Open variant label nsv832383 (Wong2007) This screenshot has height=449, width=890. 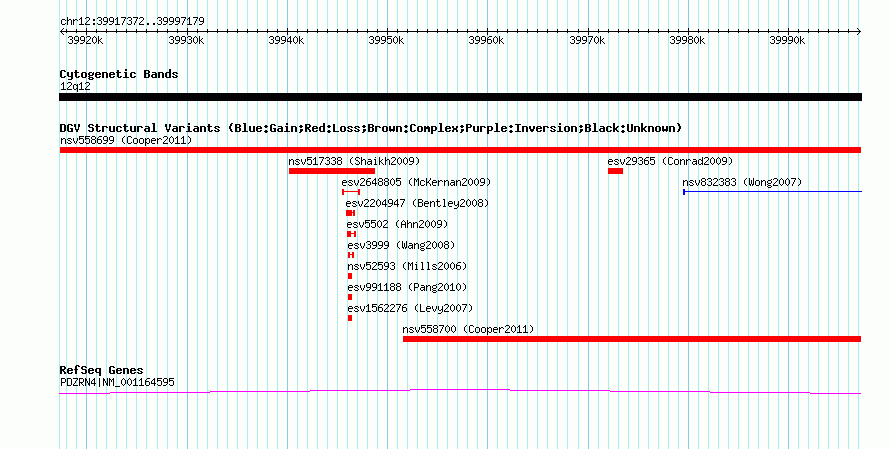tap(742, 182)
